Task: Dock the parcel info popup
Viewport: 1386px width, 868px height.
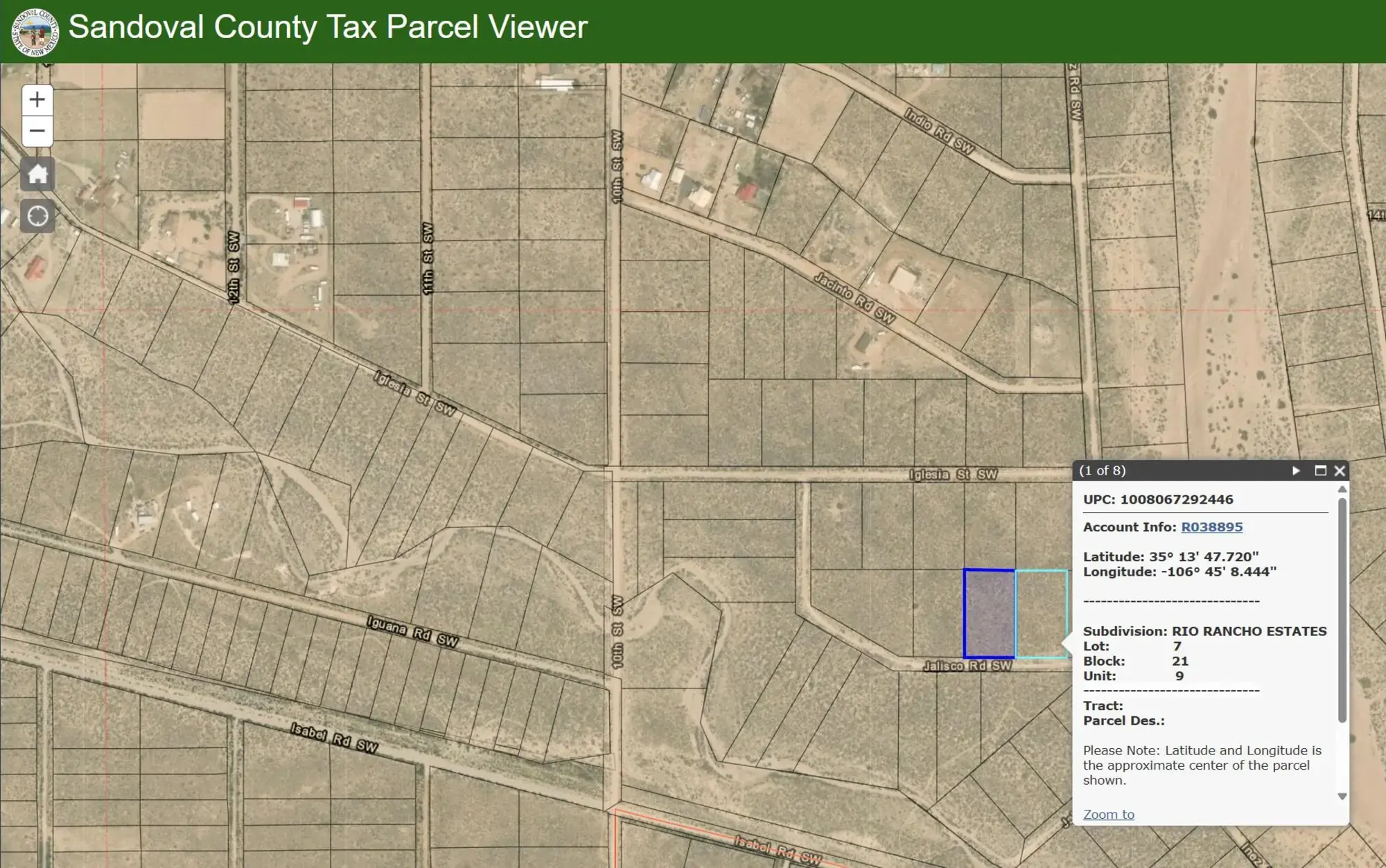Action: click(1319, 470)
